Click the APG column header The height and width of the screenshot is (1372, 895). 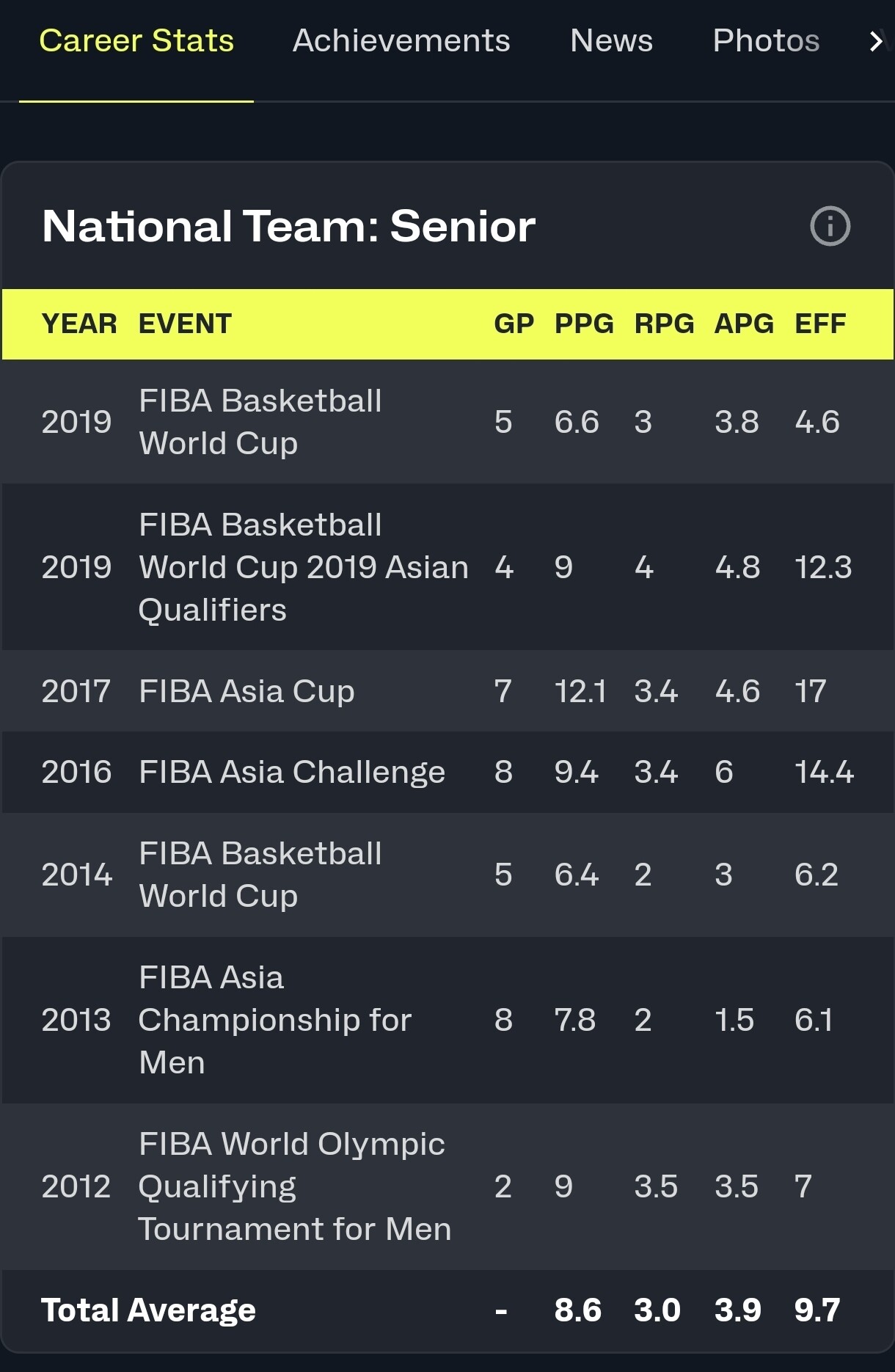coord(744,324)
